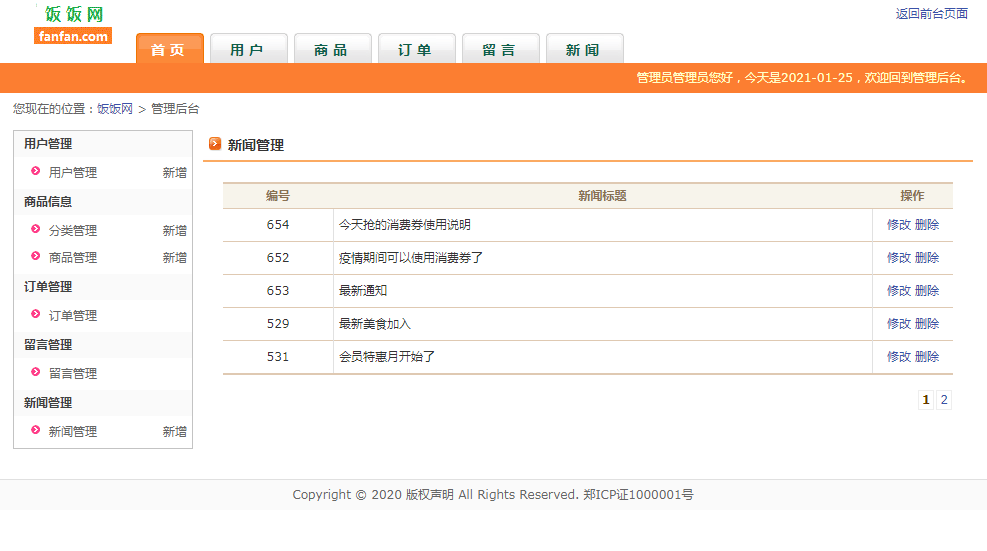Open 订单管理 link in sidebar
This screenshot has width=987, height=551.
(73, 315)
